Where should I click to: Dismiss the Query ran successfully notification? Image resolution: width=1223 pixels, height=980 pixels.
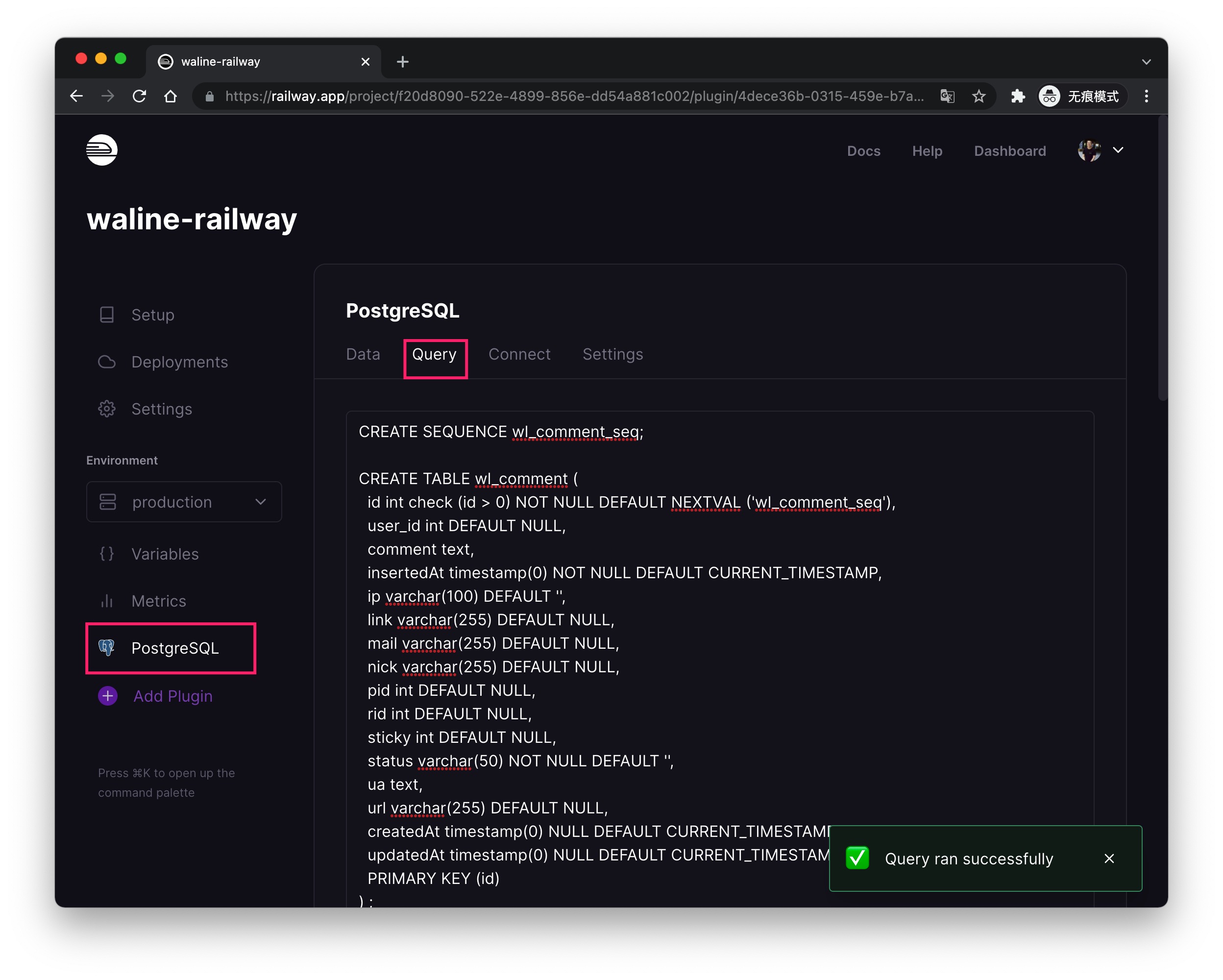[x=1107, y=858]
